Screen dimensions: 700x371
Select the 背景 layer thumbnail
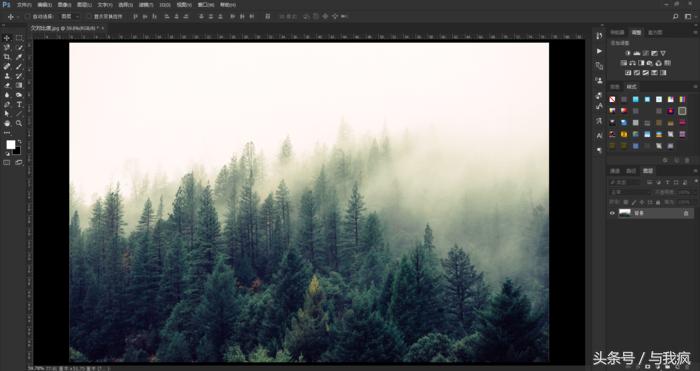625,213
